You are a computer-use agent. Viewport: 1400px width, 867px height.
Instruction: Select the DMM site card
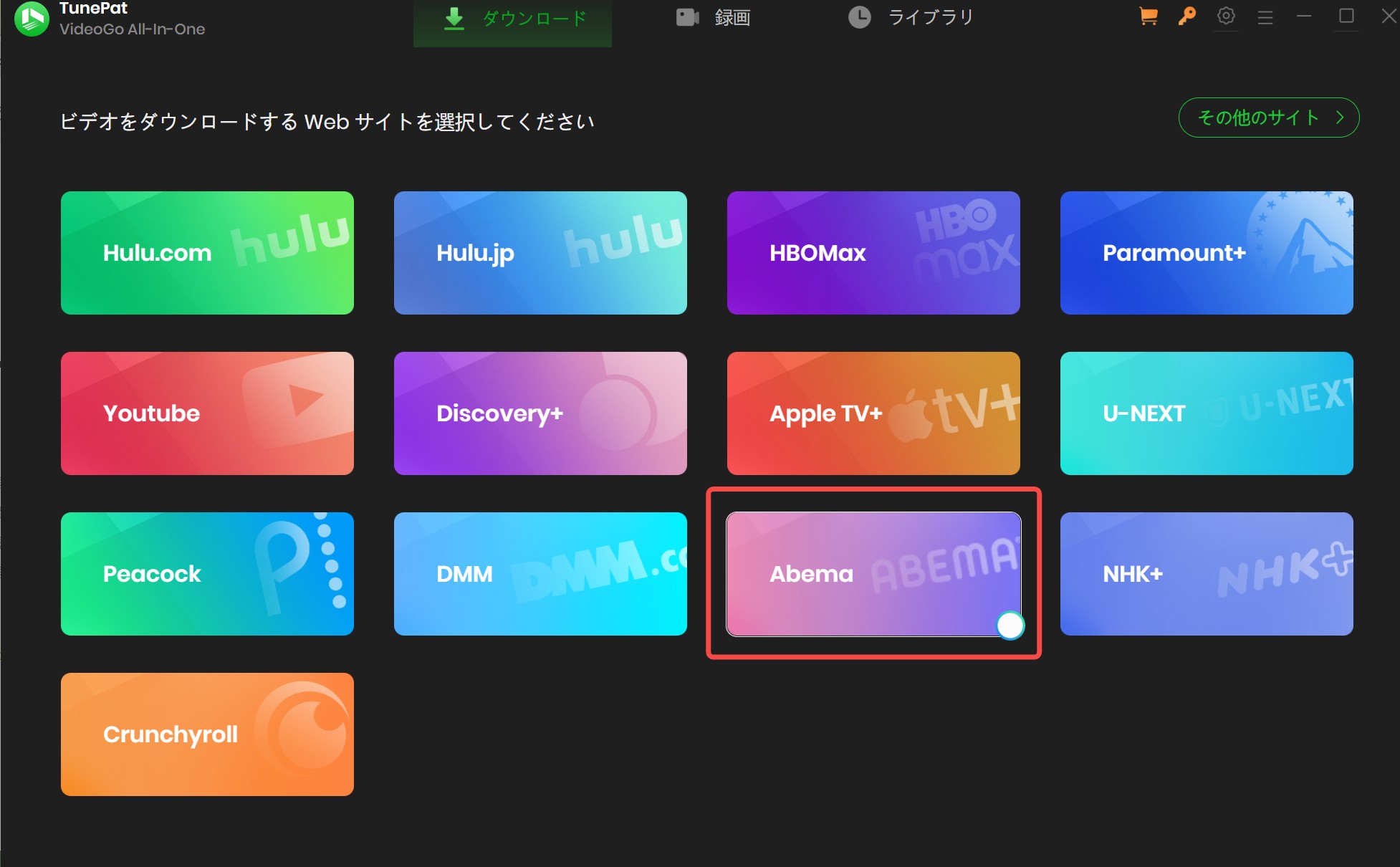point(540,574)
